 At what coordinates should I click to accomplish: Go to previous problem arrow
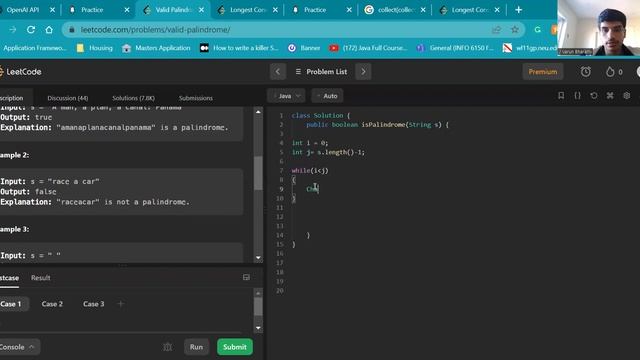pos(278,72)
